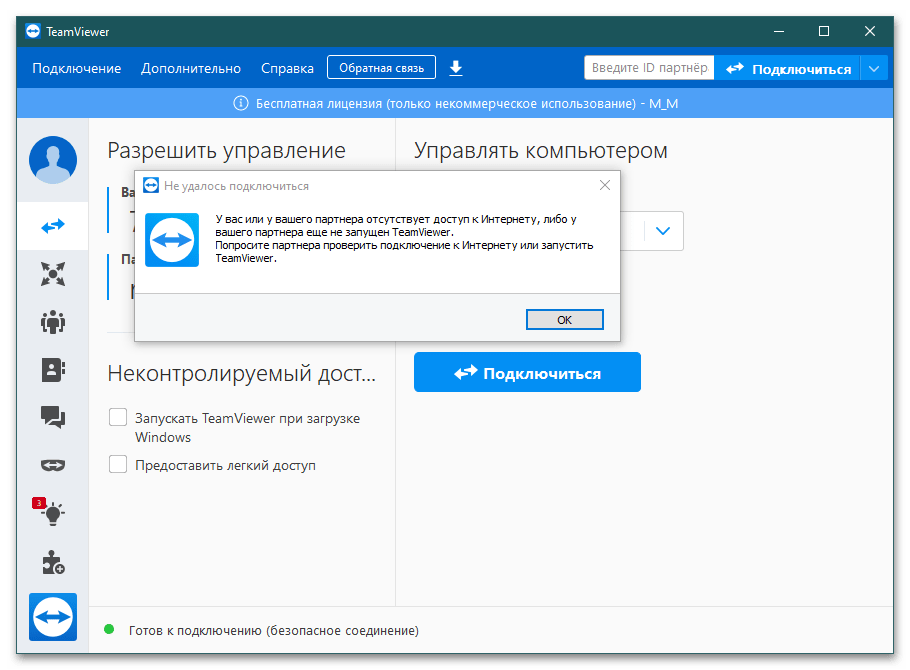Click the Неконтролируемый доступ heading

point(241,373)
